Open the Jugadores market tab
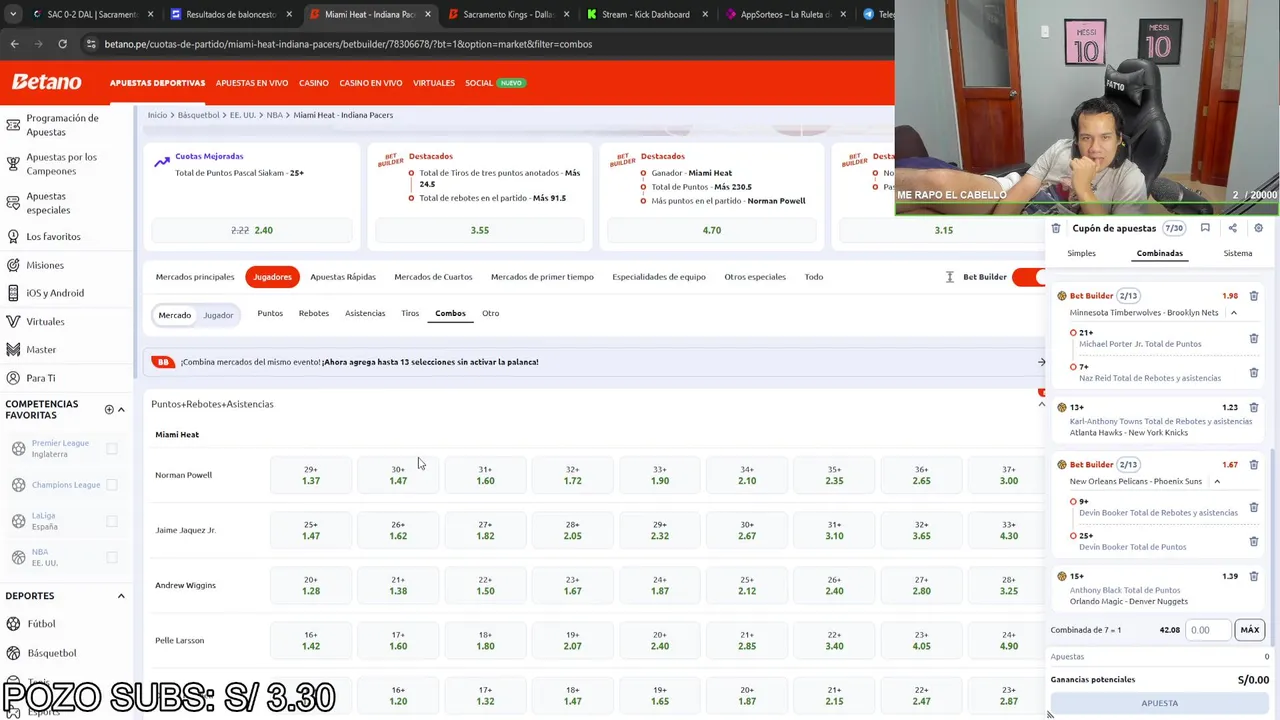Image resolution: width=1280 pixels, height=720 pixels. click(272, 277)
